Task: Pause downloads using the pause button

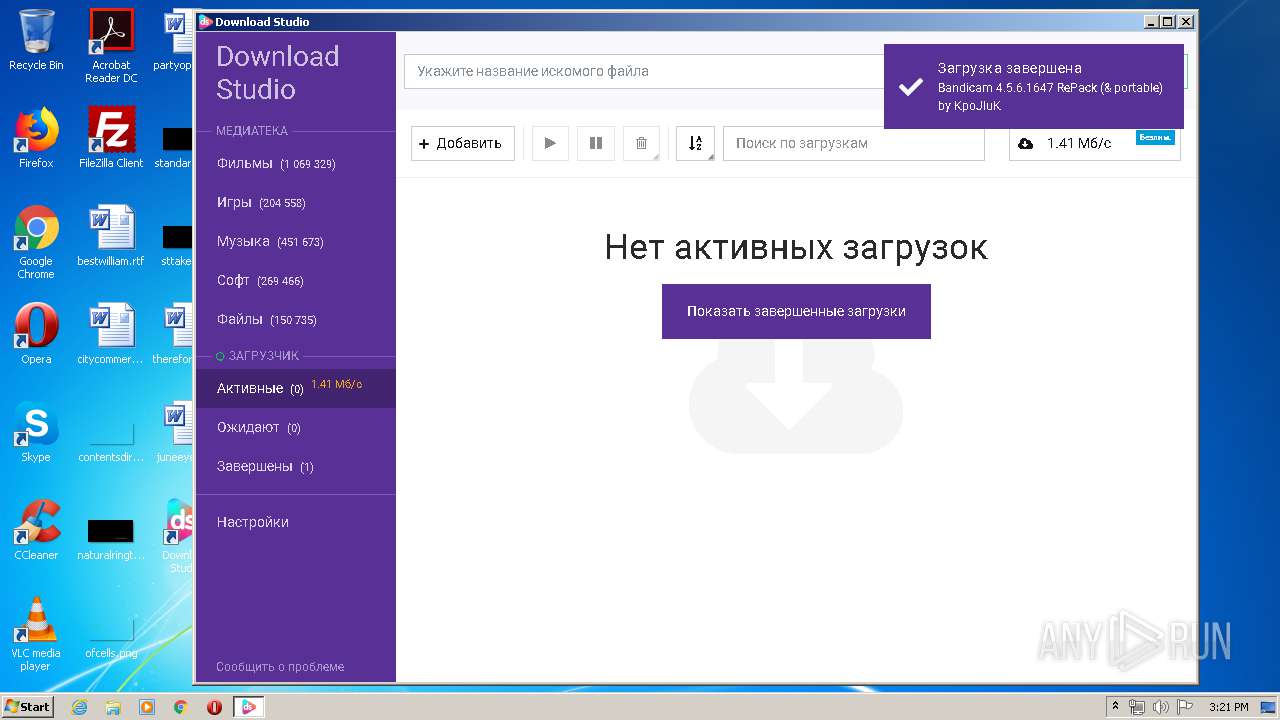Action: (596, 143)
